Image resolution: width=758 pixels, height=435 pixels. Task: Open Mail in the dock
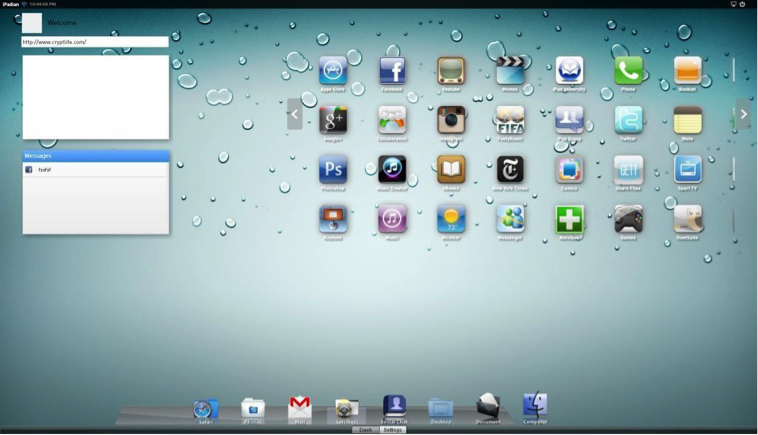coord(300,407)
